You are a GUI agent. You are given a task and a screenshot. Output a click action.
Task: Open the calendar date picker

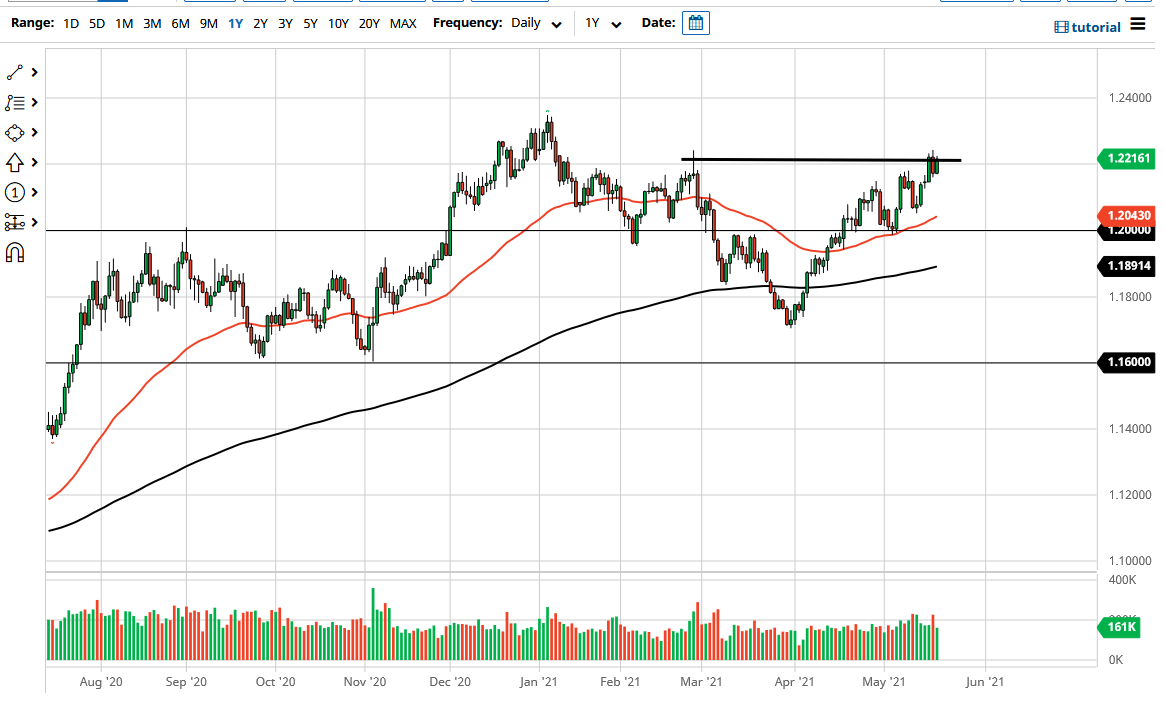tap(694, 22)
